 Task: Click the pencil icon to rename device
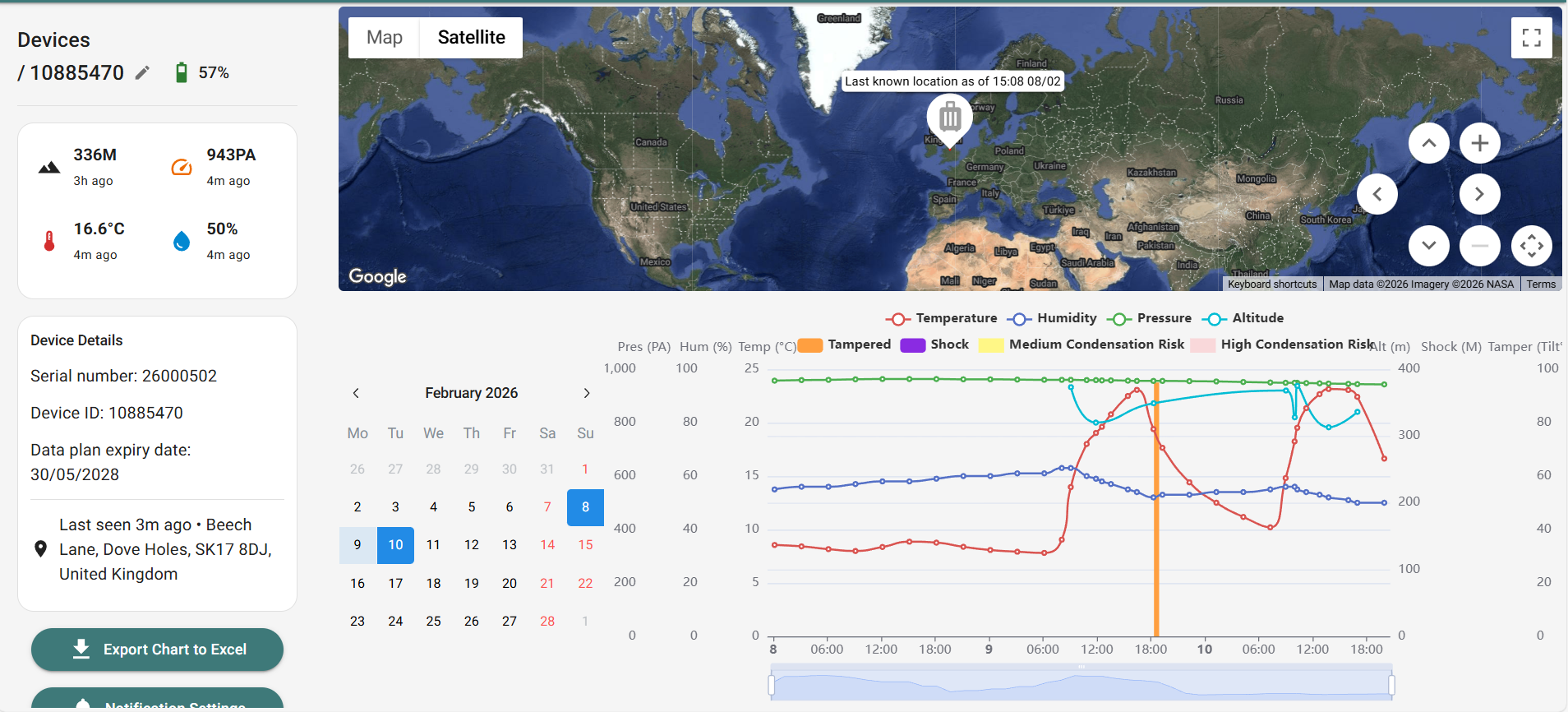(x=142, y=73)
